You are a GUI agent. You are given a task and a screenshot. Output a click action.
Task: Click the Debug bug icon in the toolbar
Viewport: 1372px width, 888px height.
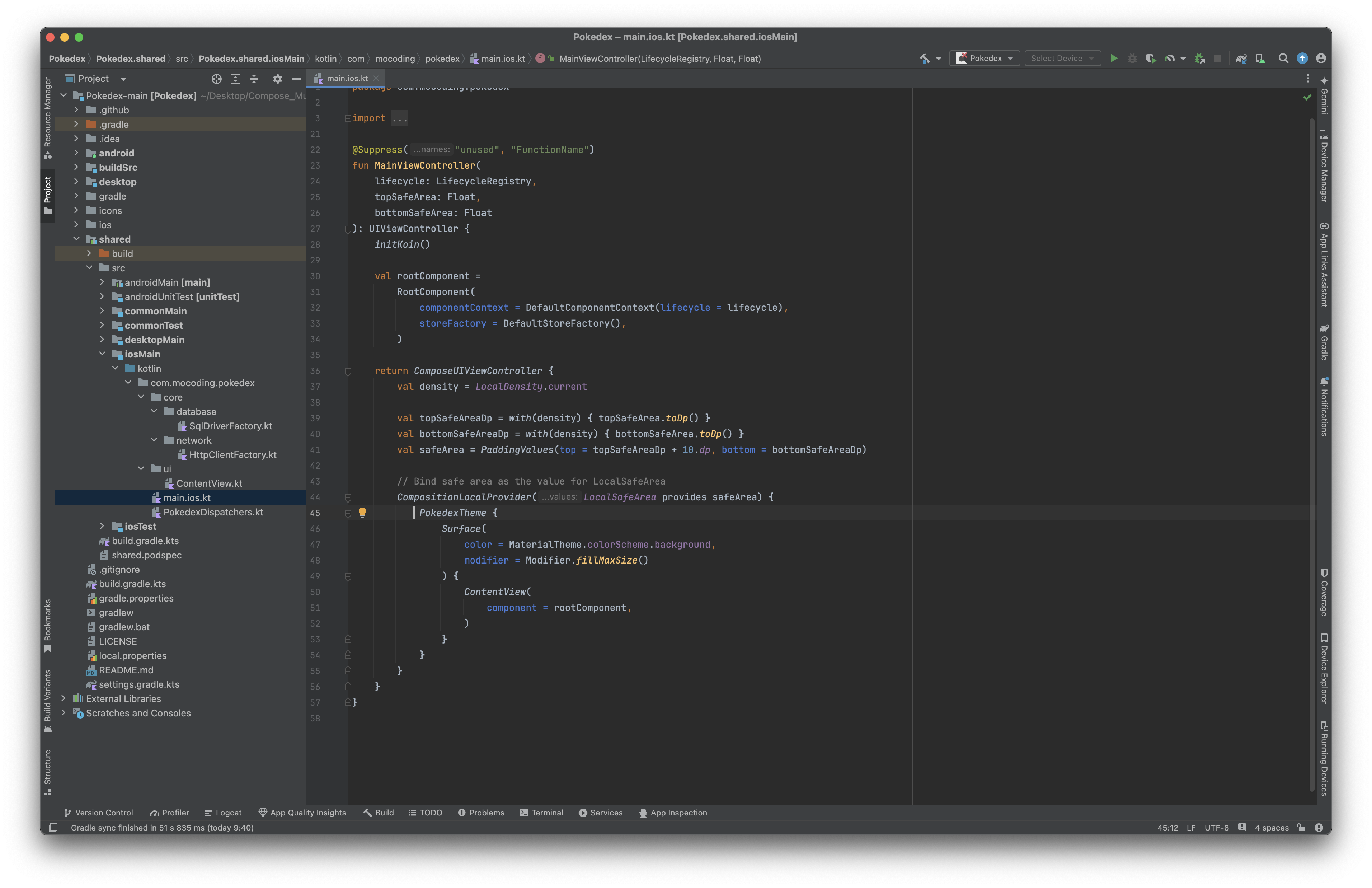1132,58
